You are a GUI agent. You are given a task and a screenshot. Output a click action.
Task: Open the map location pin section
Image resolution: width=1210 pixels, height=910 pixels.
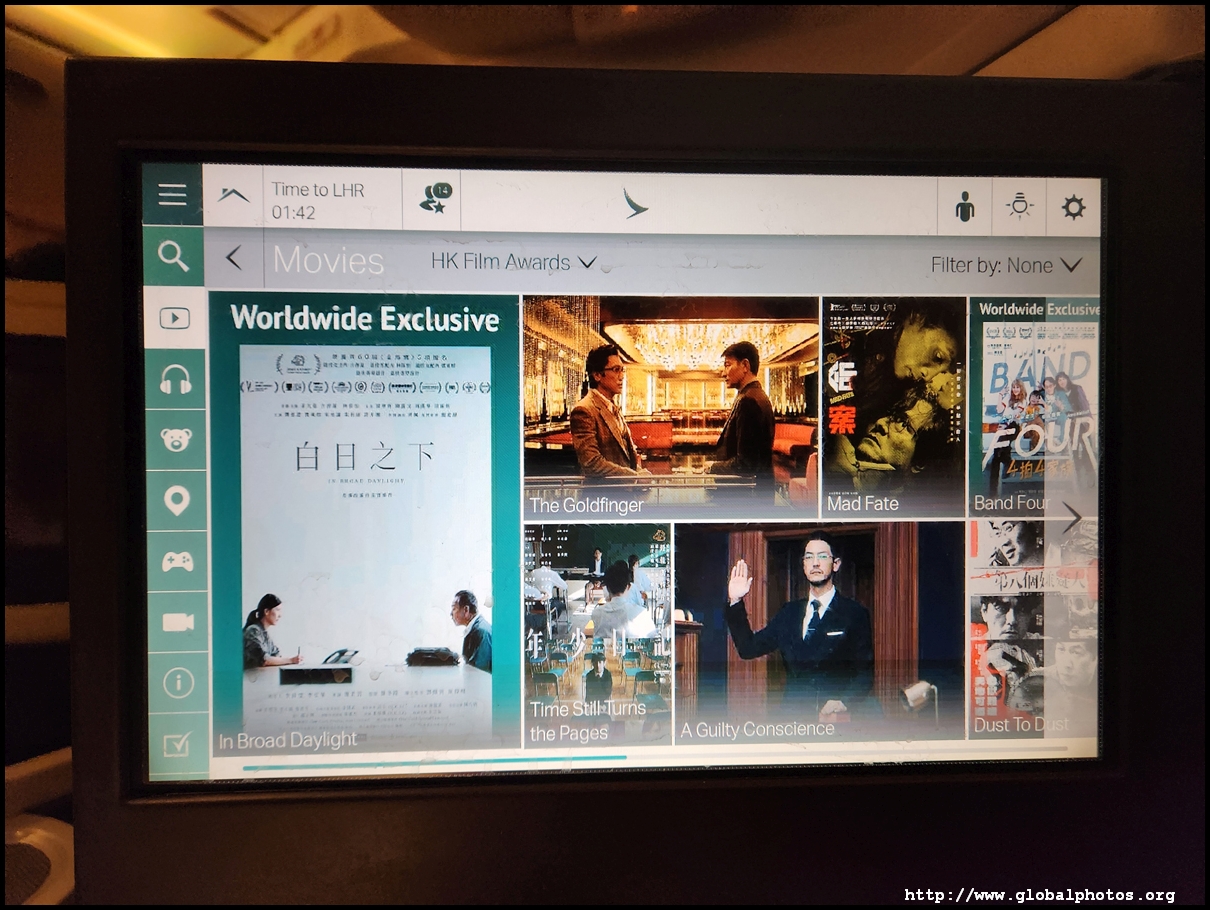[177, 500]
